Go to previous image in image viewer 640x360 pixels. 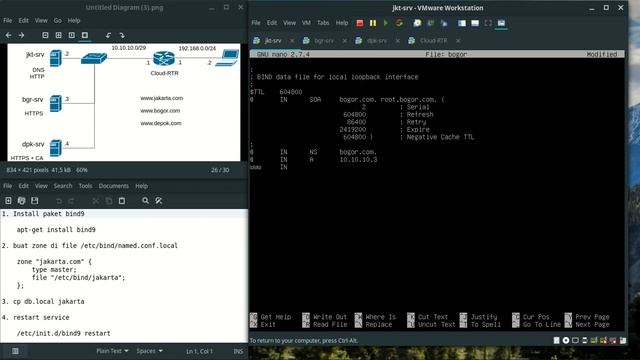click(9, 36)
